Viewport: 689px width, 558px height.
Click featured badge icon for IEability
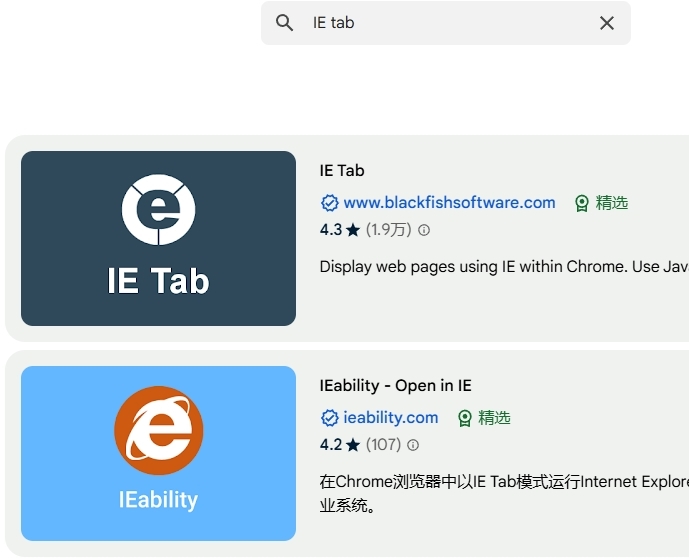pyautogui.click(x=464, y=418)
